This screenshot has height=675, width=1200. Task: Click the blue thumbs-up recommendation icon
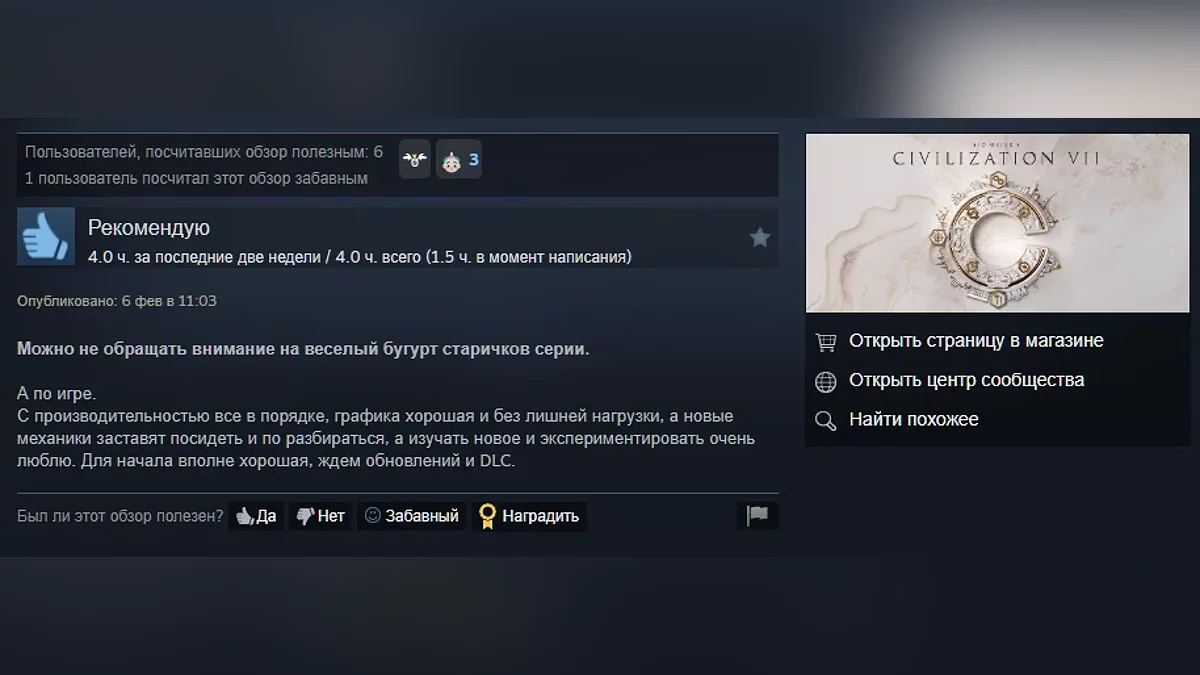point(46,237)
